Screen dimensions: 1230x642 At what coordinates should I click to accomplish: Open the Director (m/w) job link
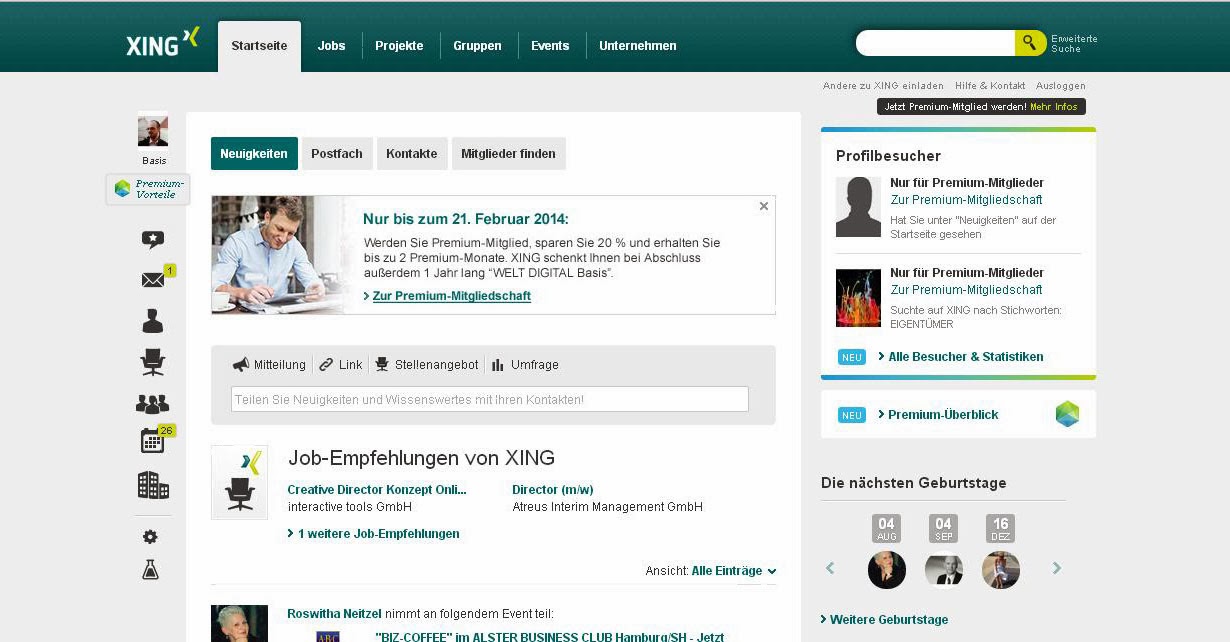tap(553, 490)
